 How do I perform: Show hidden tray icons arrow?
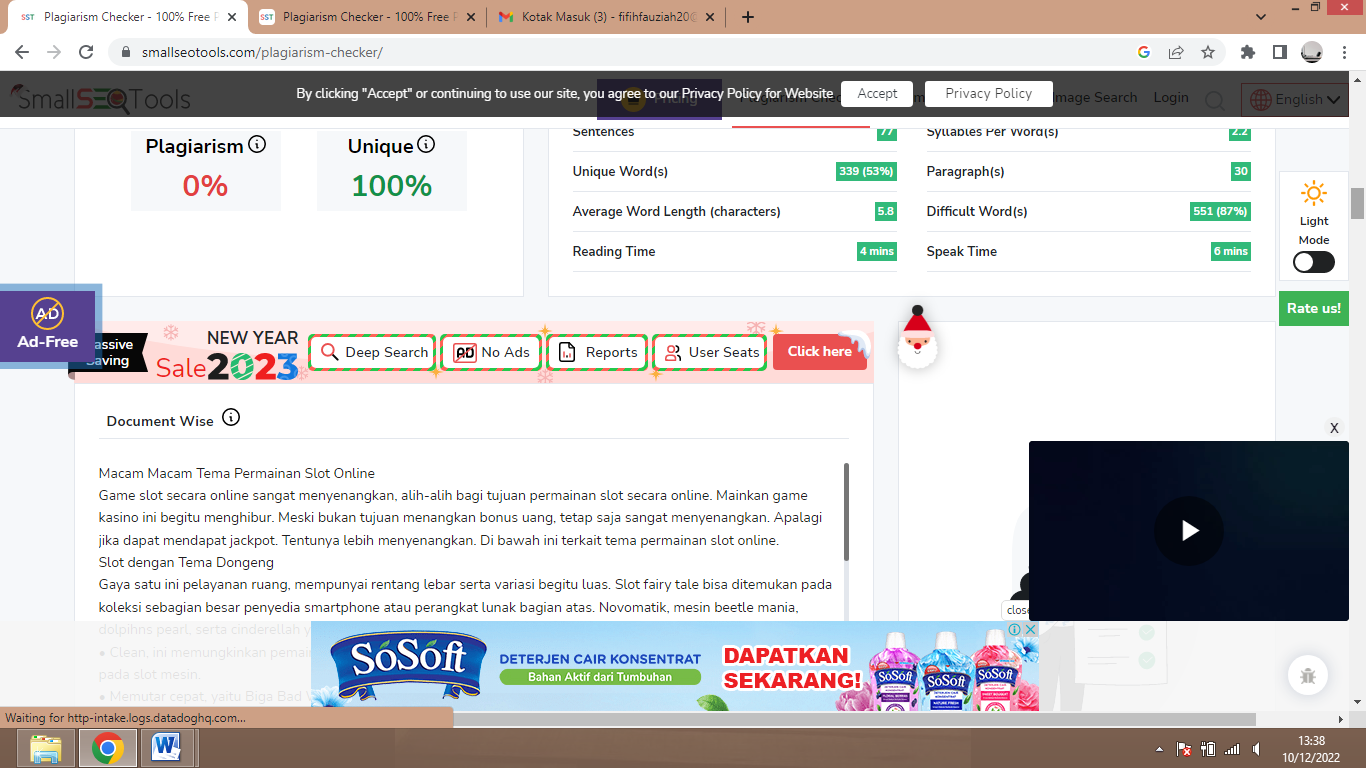tap(1160, 749)
